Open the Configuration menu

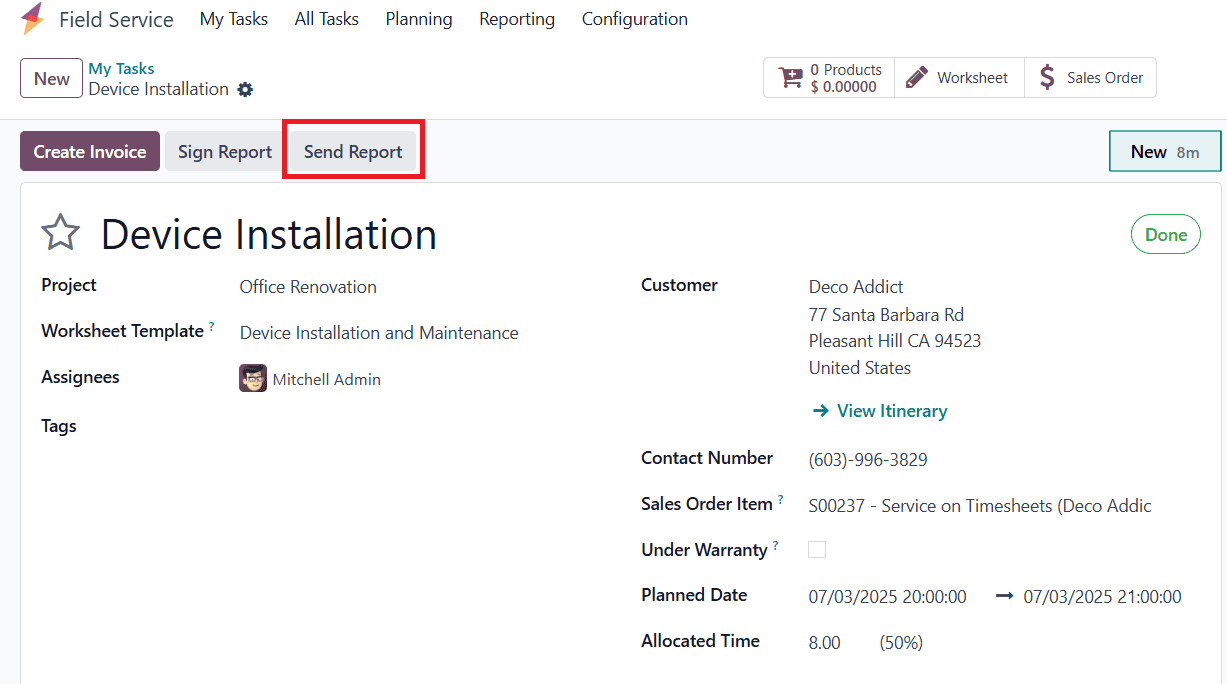coord(635,19)
